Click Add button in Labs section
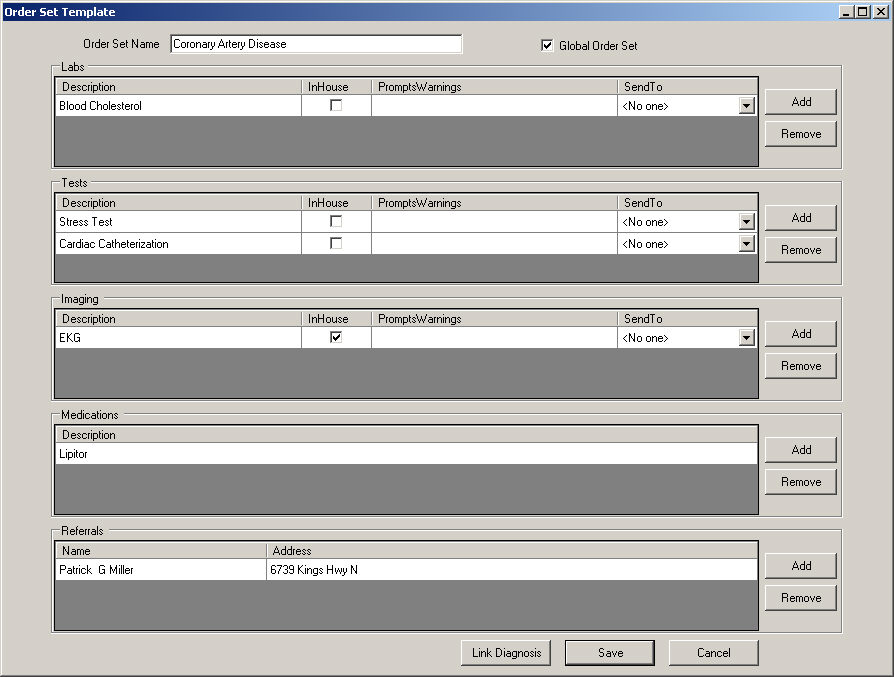The height and width of the screenshot is (677, 894). [800, 102]
